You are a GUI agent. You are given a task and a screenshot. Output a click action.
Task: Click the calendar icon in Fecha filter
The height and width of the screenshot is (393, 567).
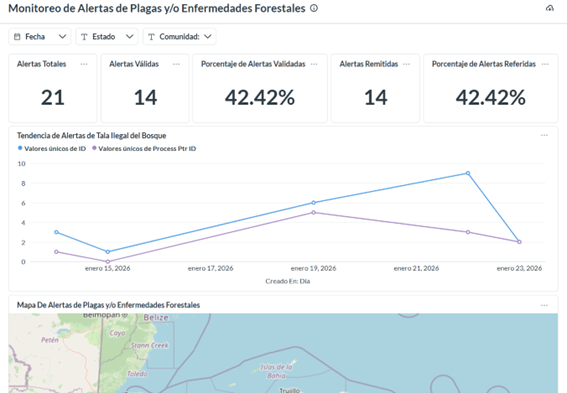pos(17,37)
